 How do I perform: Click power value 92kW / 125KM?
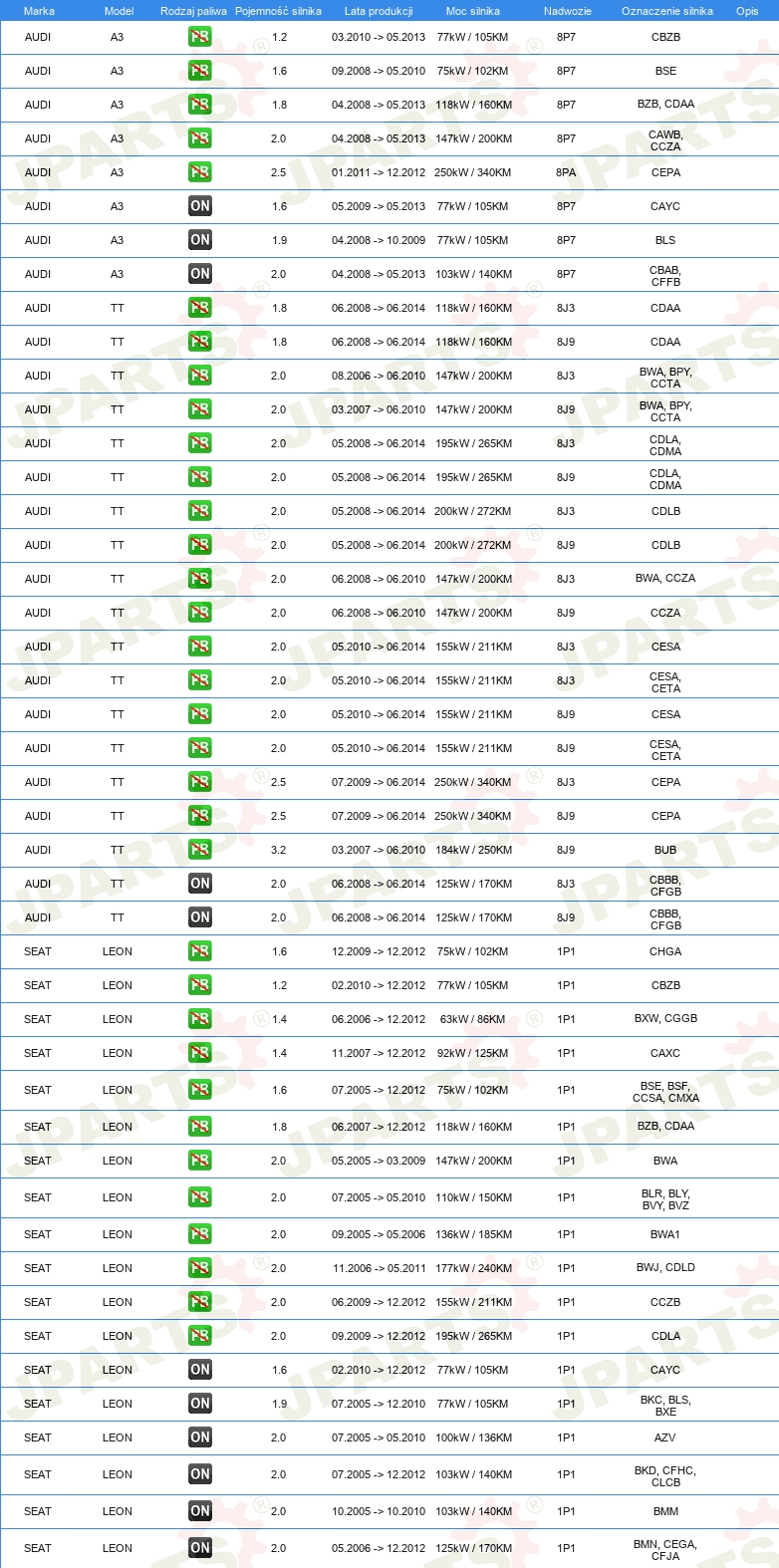tap(473, 1053)
